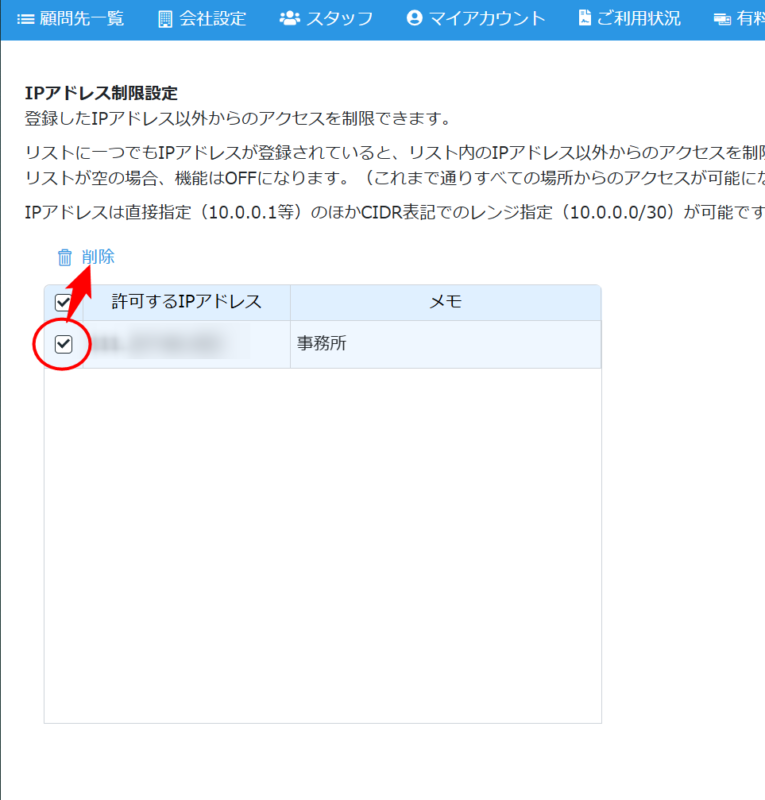Screen dimensions: 765x800
Task: Click the trash can icon
Action: [x=65, y=257]
